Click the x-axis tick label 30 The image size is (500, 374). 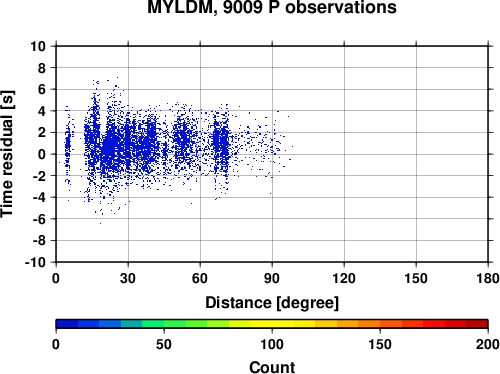(x=128, y=278)
